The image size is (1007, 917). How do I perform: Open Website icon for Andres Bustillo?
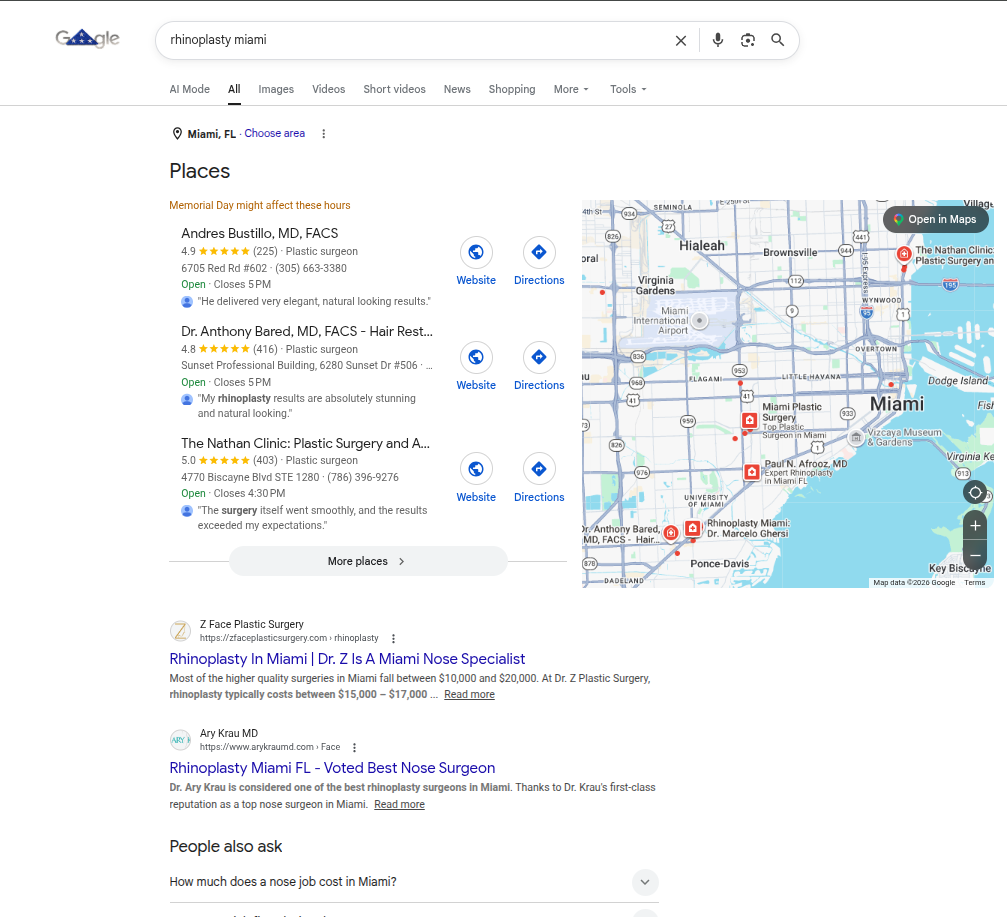[476, 252]
